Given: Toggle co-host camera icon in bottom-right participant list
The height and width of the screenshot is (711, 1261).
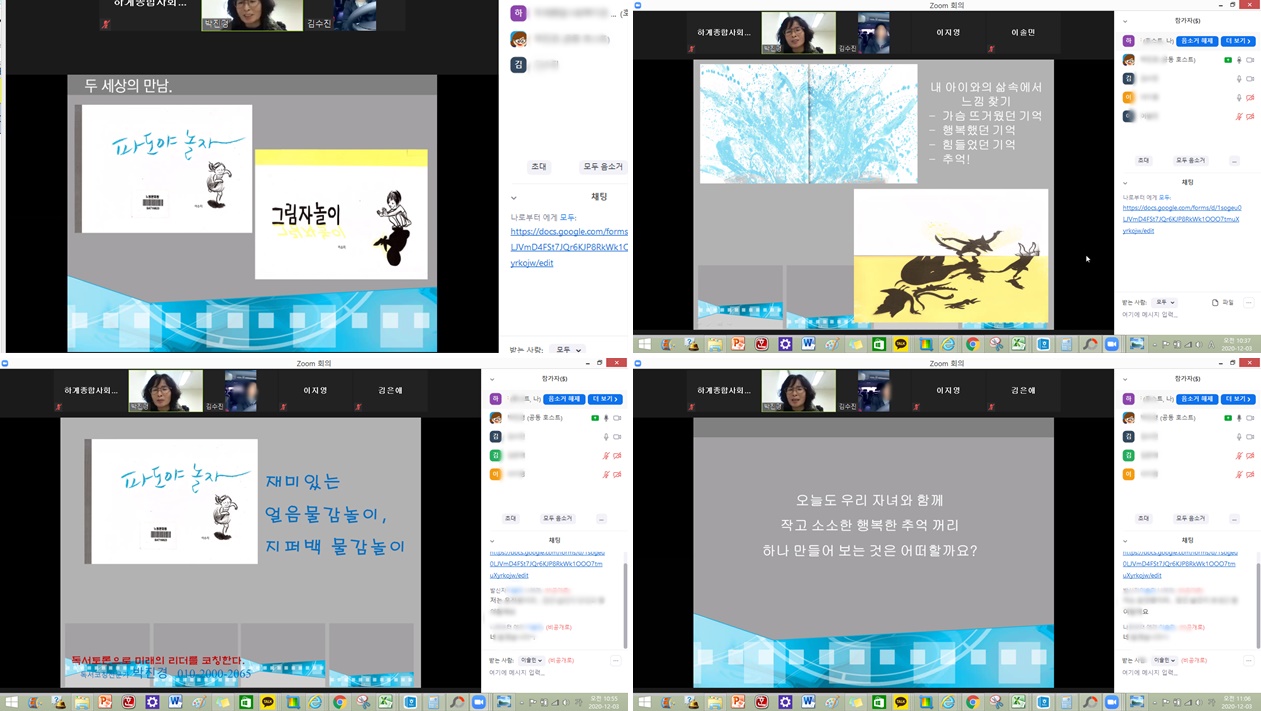Looking at the screenshot, I should [x=1249, y=418].
